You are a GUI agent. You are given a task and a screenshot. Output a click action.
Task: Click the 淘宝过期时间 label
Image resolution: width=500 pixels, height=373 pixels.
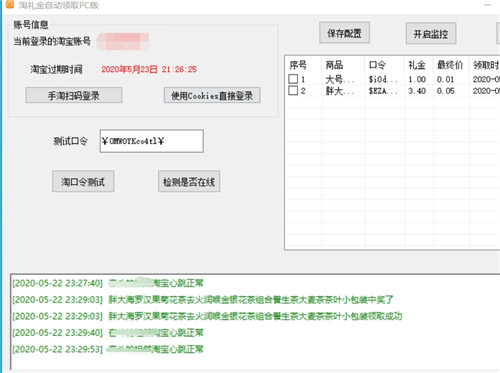pyautogui.click(x=56, y=69)
